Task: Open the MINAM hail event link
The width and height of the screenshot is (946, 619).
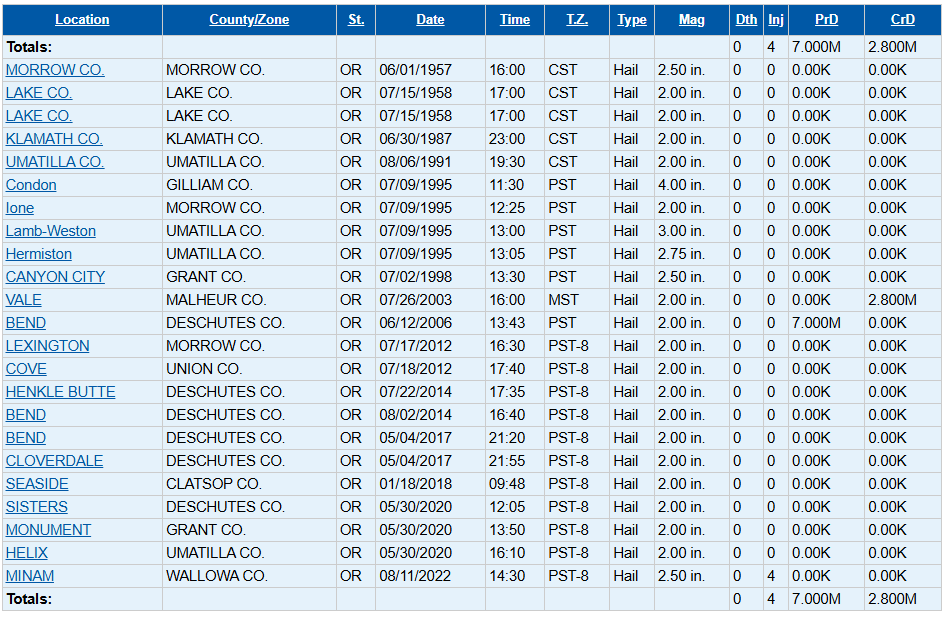Action: 30,576
